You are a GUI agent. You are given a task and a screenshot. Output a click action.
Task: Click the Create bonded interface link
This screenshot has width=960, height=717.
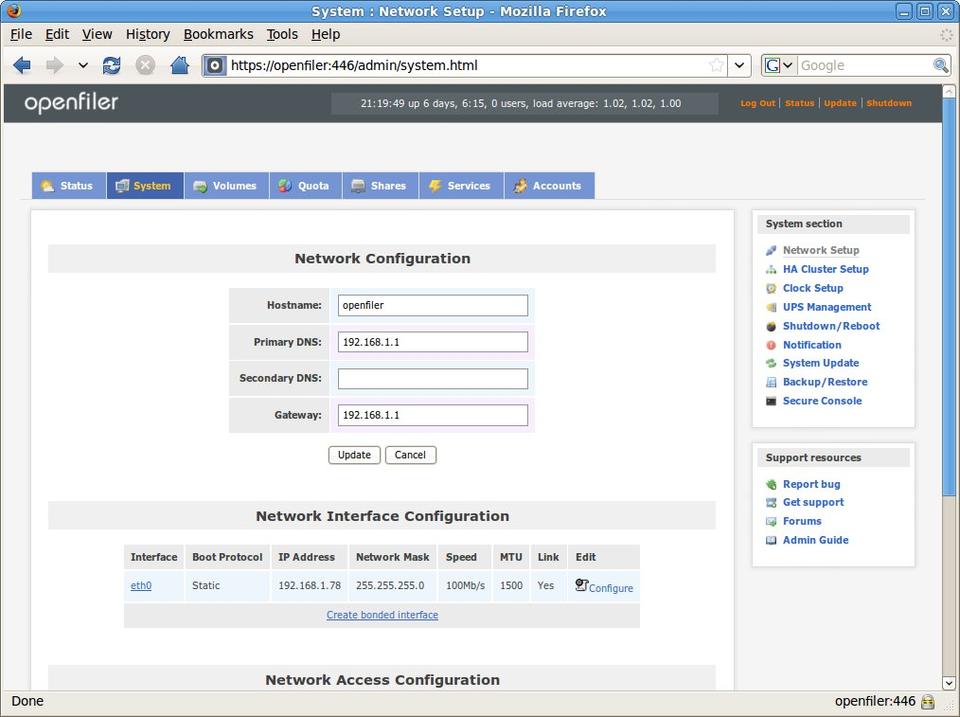pos(382,615)
